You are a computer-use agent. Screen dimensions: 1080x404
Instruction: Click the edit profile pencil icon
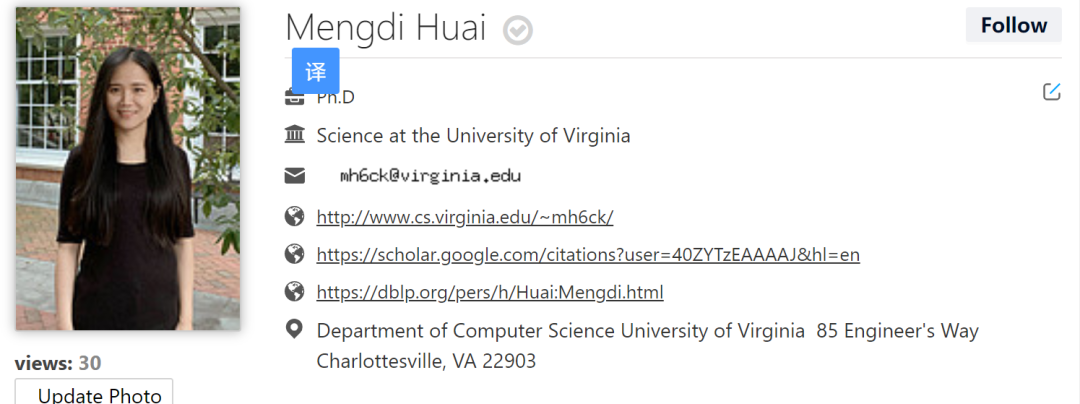point(1051,92)
